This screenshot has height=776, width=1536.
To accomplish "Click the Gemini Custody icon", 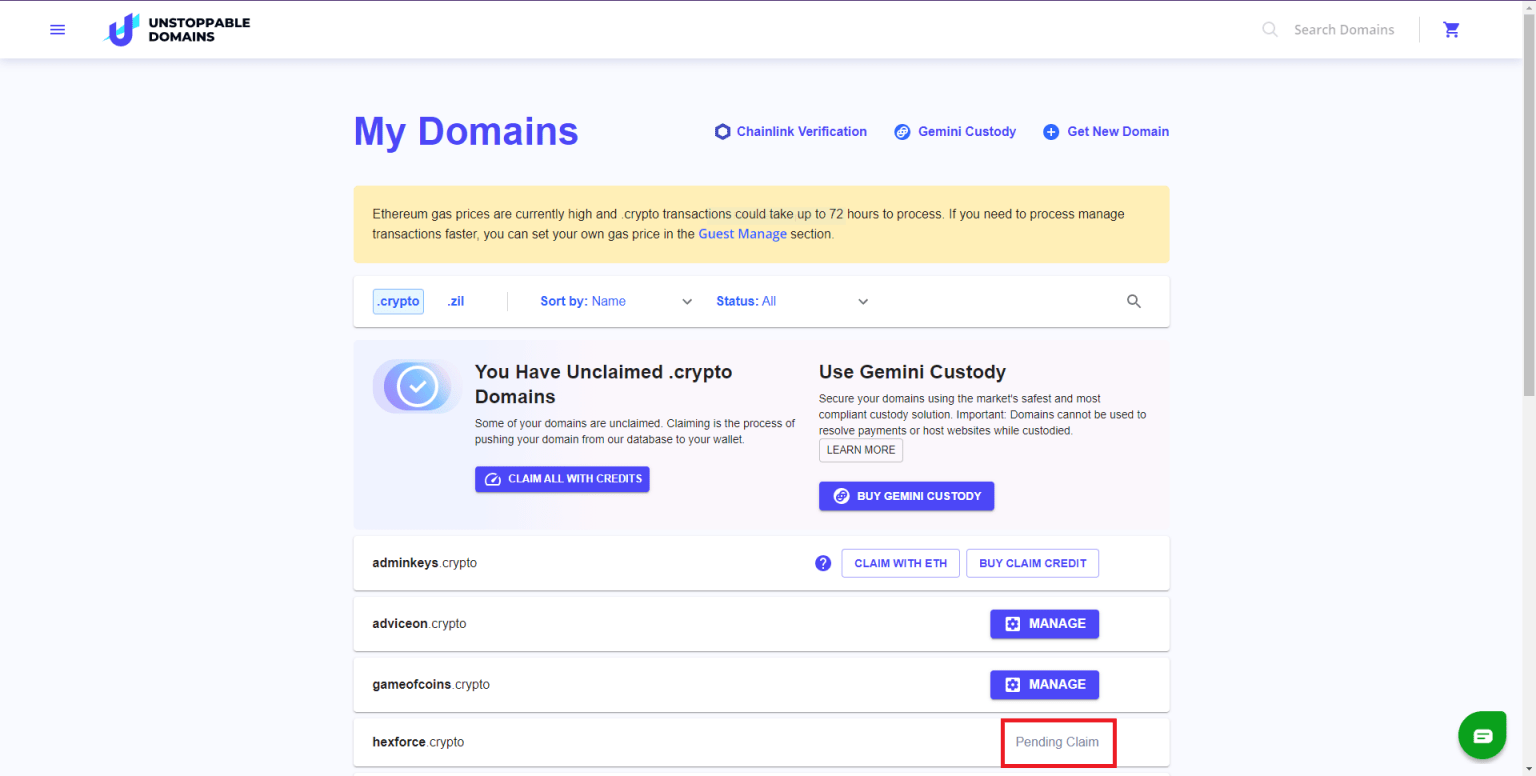I will [902, 131].
